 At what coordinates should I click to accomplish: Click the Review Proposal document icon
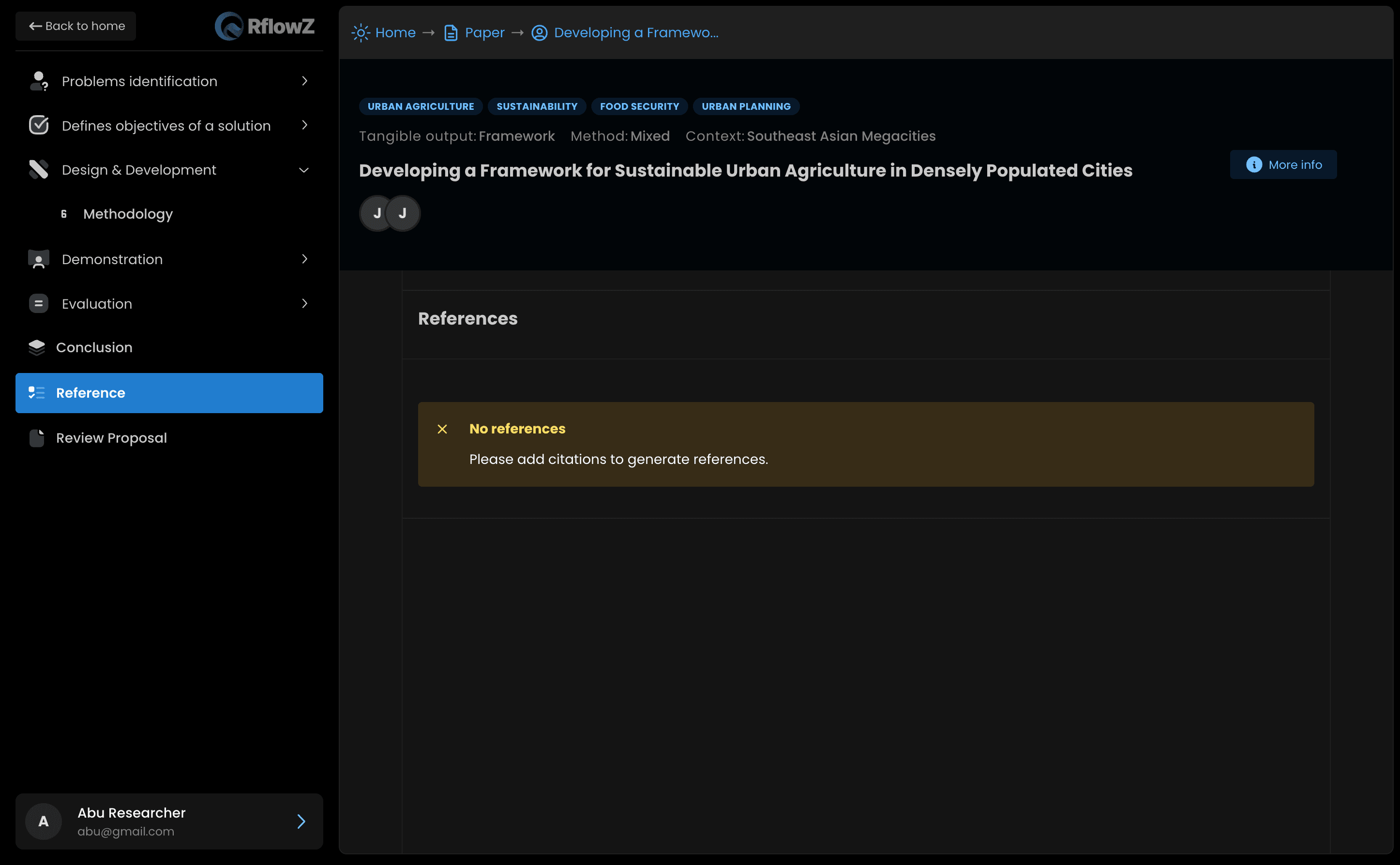[x=37, y=438]
